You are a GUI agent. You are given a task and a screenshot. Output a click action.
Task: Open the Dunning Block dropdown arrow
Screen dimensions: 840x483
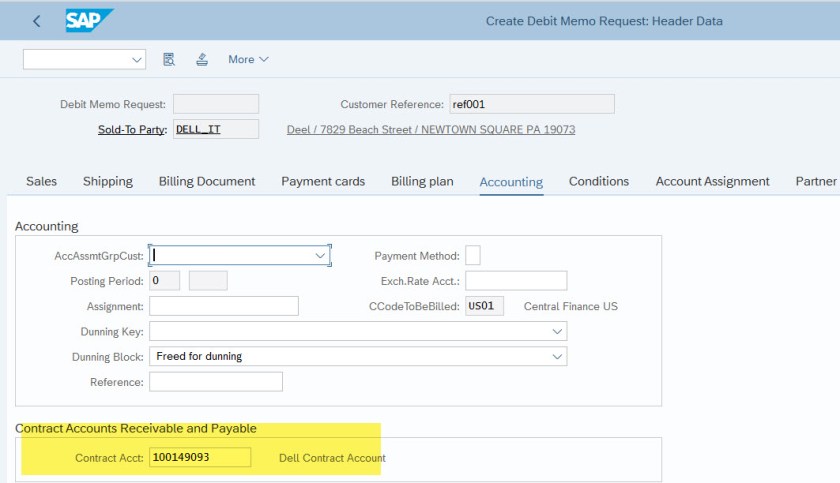point(557,356)
